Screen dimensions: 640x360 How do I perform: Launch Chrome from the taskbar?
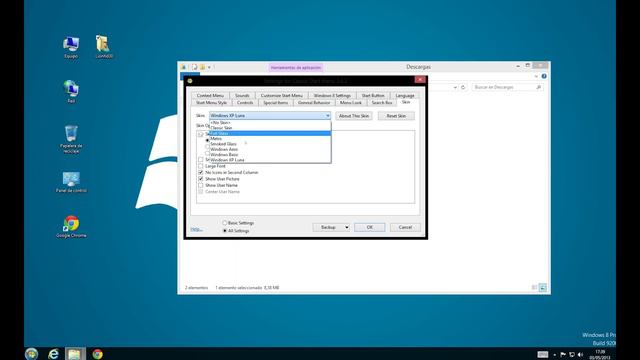[97, 353]
